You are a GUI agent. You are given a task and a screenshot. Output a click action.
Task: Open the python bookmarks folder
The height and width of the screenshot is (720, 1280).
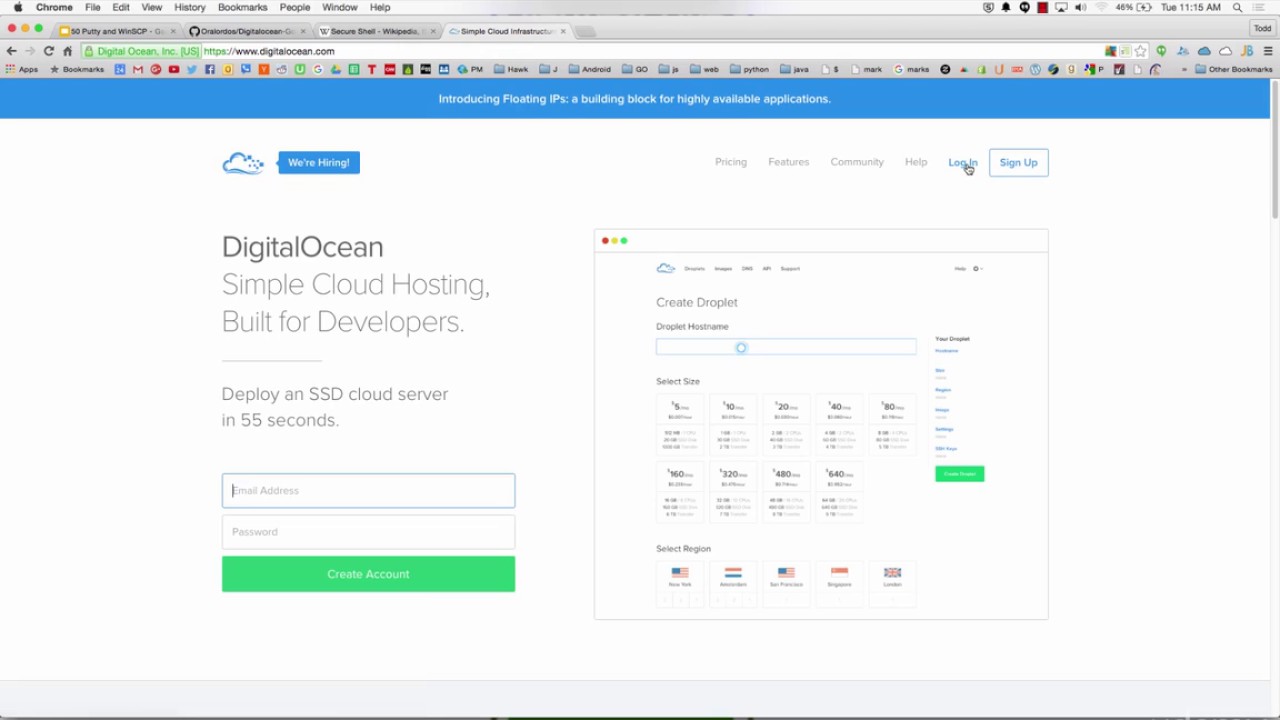click(x=749, y=69)
